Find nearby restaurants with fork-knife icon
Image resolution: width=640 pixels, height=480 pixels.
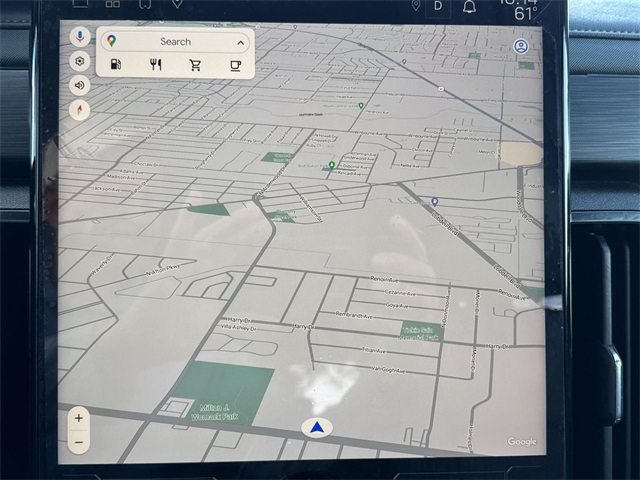coord(156,65)
